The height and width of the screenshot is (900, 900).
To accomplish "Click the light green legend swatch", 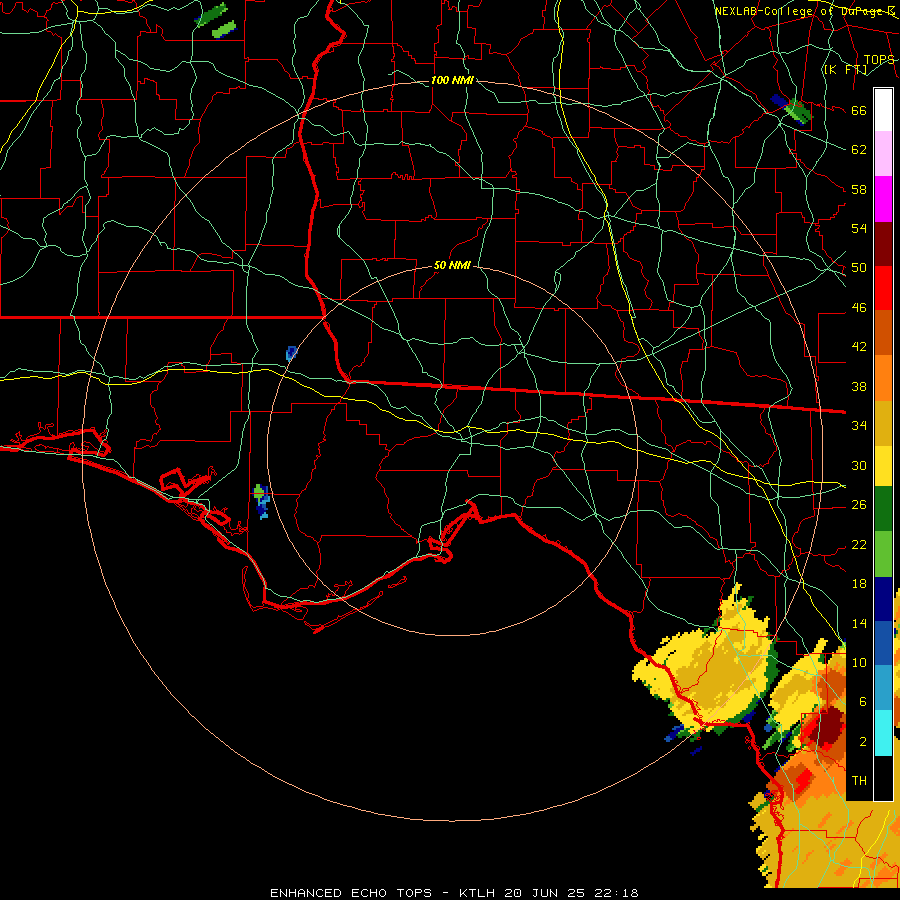I will coord(883,554).
